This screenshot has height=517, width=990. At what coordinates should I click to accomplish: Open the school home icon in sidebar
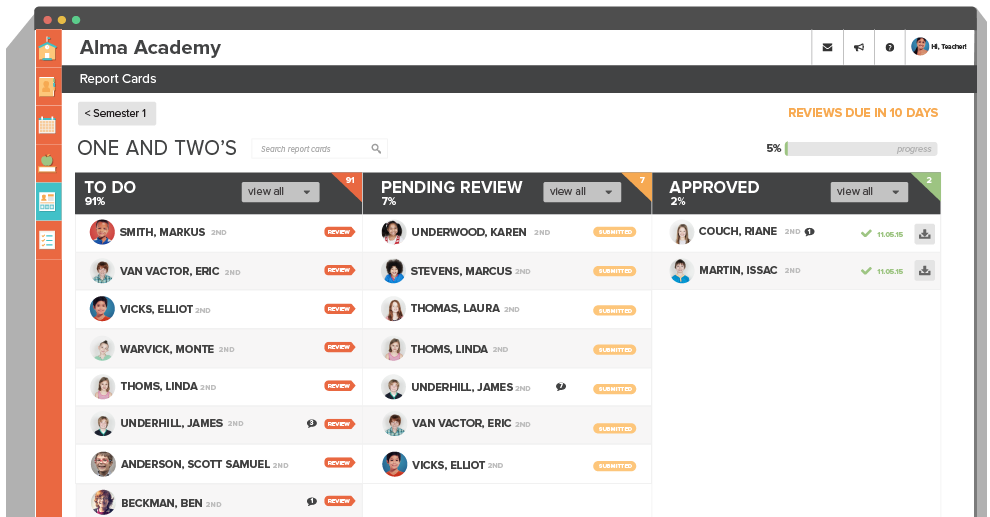tap(47, 49)
